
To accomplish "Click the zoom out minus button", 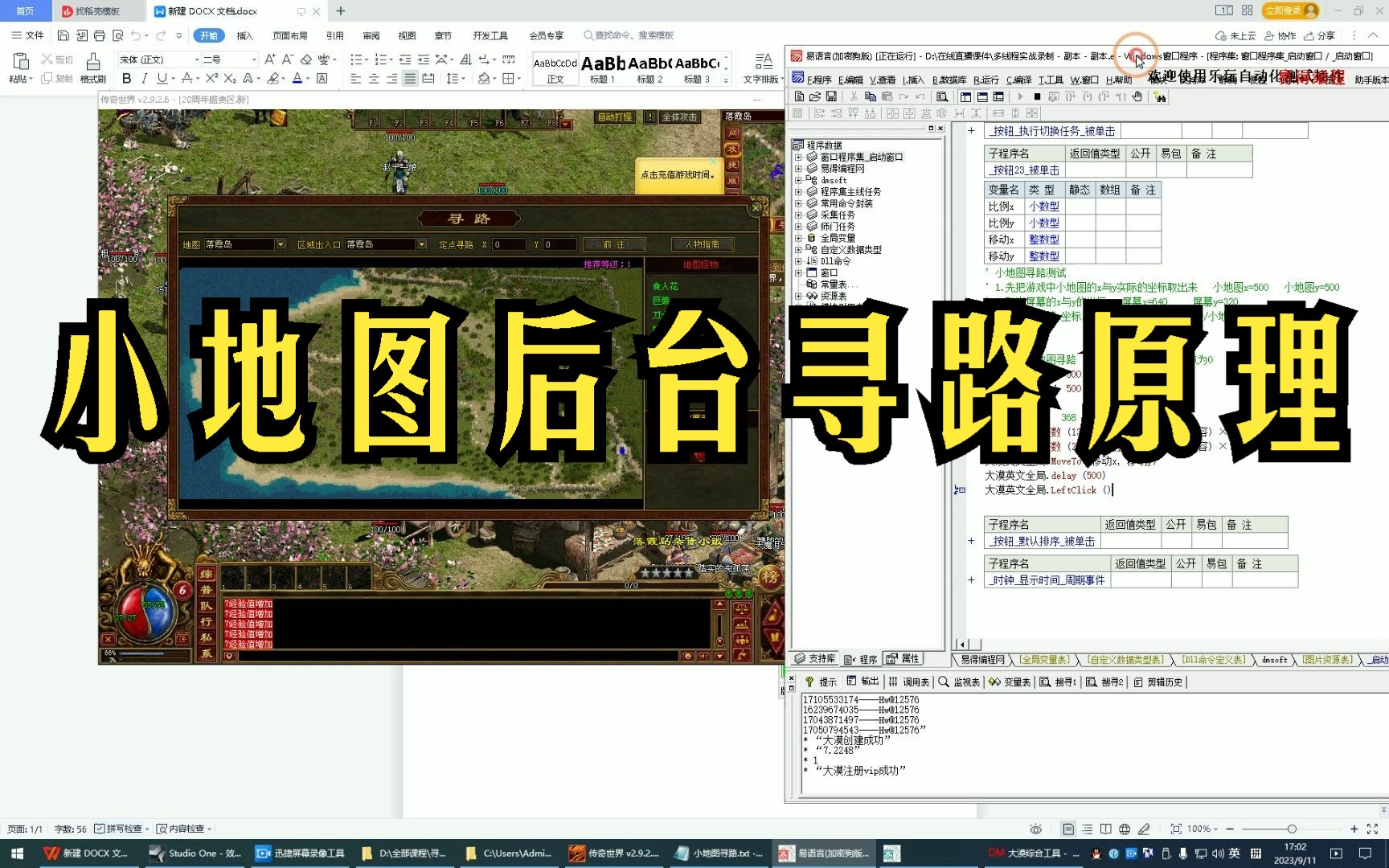I will pyautogui.click(x=1229, y=829).
